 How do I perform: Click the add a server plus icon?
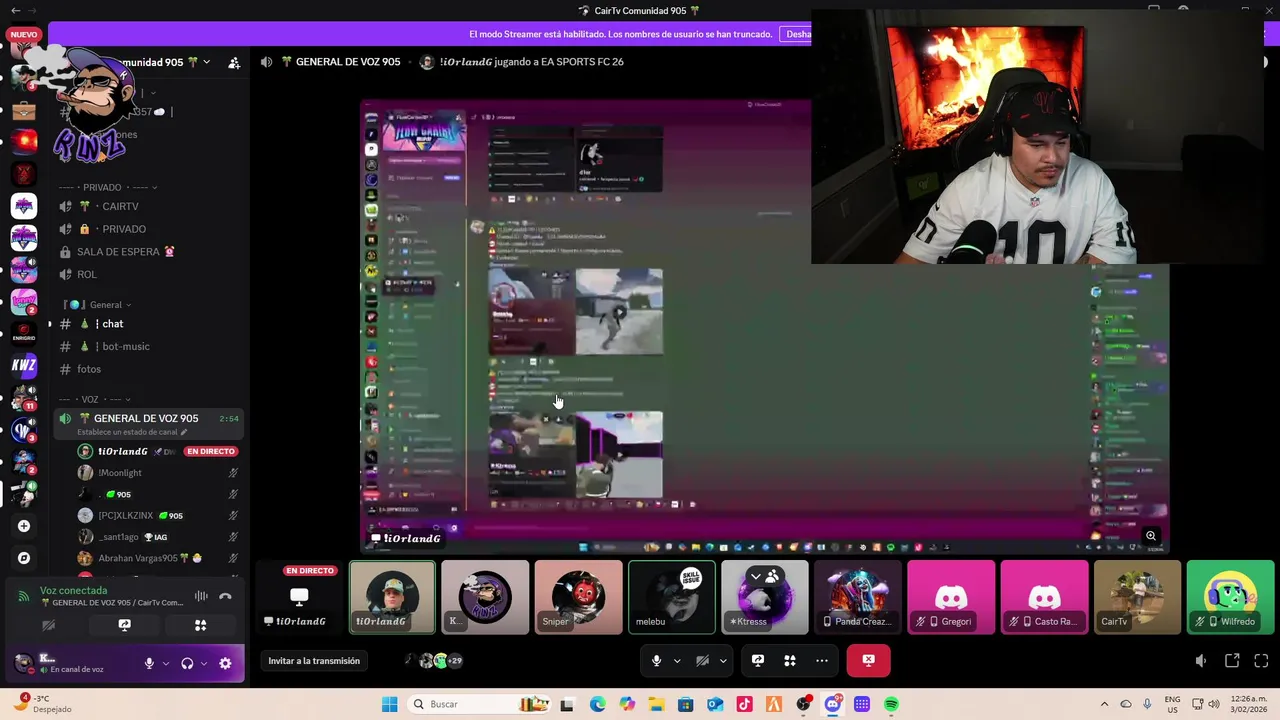point(24,526)
